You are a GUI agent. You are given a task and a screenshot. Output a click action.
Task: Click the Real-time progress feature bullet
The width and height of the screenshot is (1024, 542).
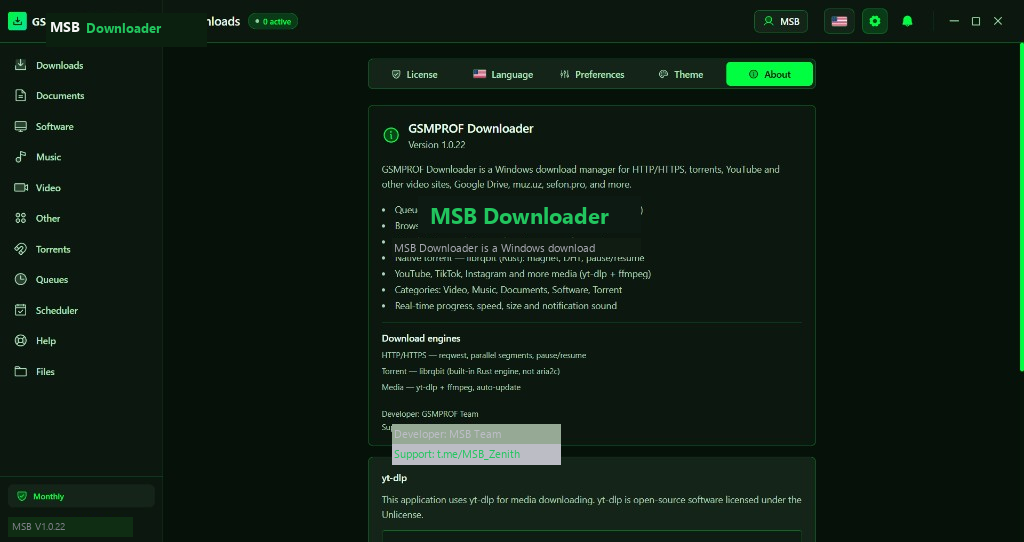click(505, 306)
